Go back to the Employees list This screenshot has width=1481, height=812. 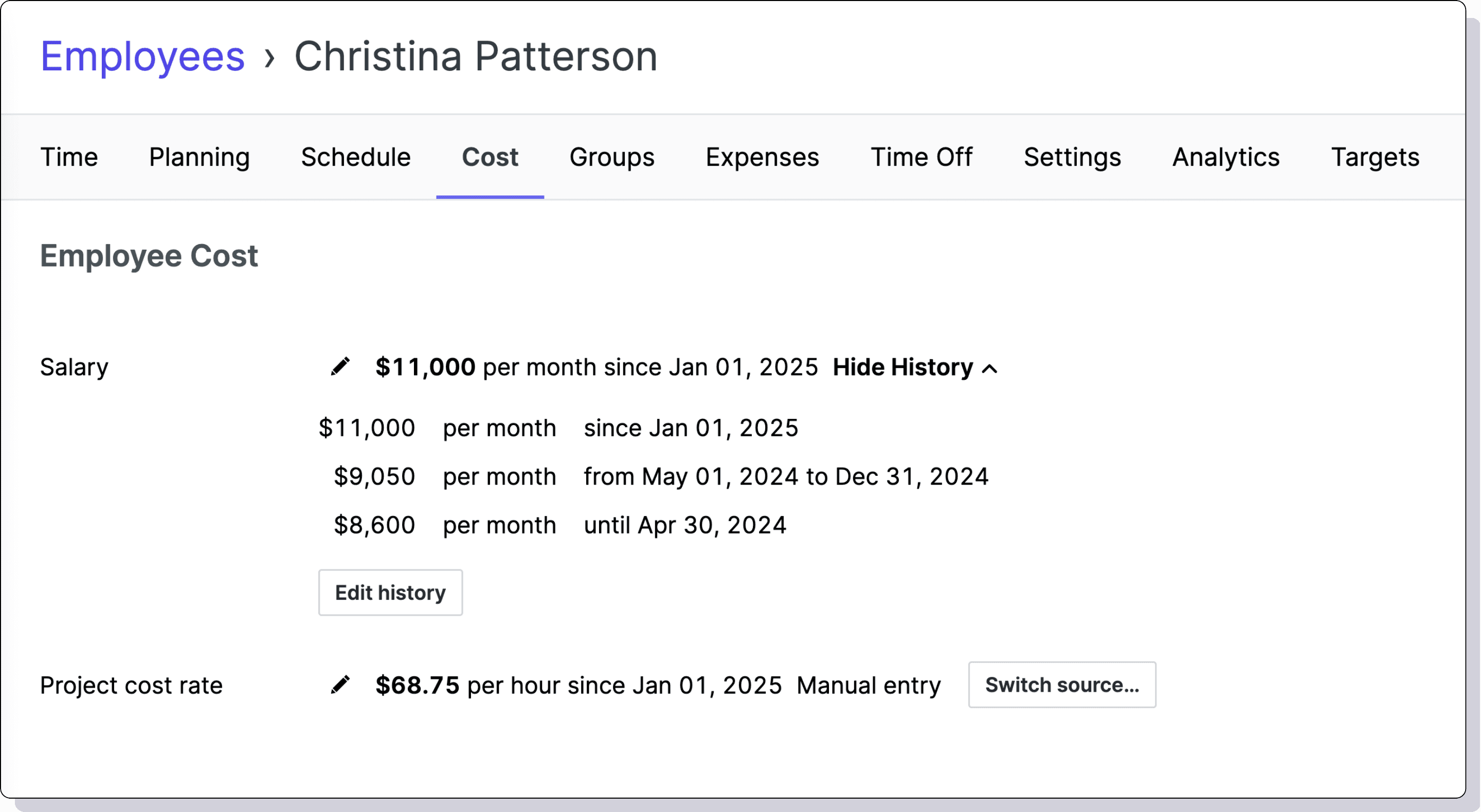coord(142,57)
